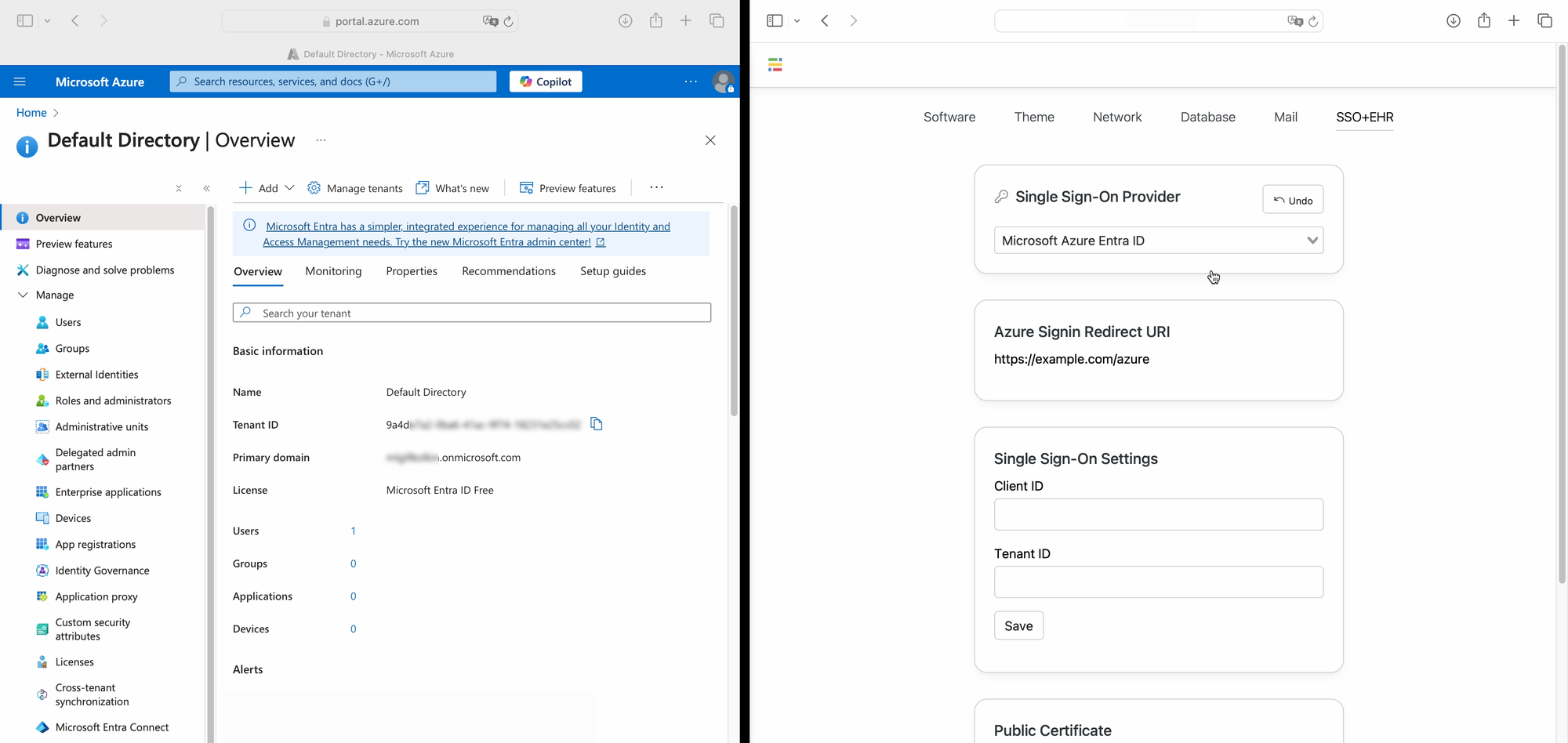Viewport: 1568px width, 743px height.
Task: Switch to the Monitoring tab
Action: (333, 271)
